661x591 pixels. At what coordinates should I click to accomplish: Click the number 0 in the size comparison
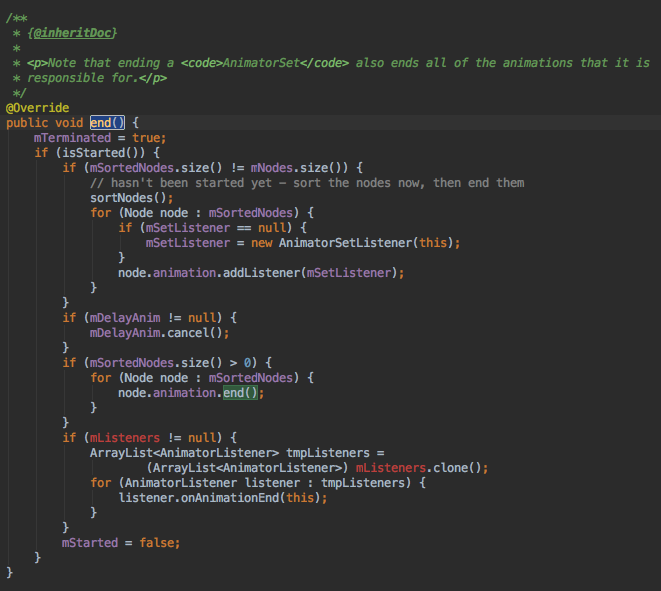[247, 363]
